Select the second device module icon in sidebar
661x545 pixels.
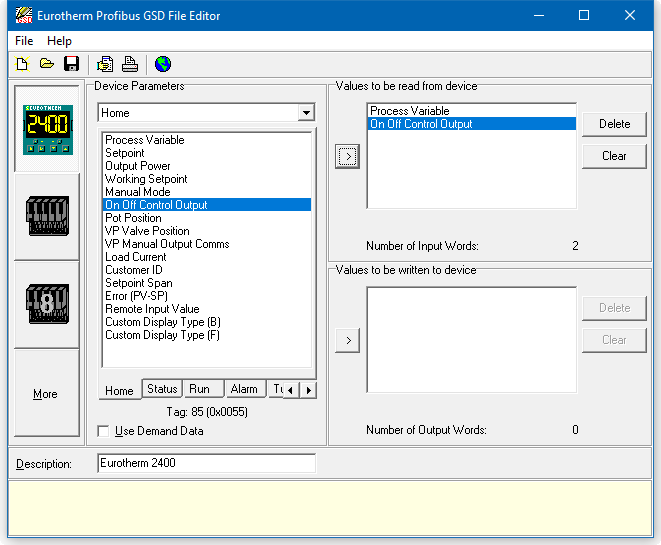tap(47, 216)
